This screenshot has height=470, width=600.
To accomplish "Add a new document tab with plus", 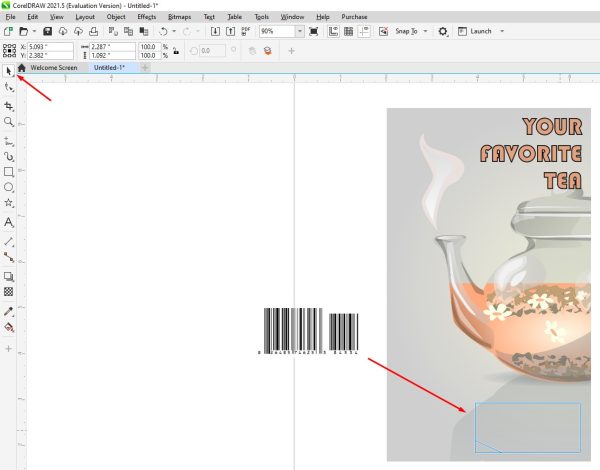I will coord(145,68).
